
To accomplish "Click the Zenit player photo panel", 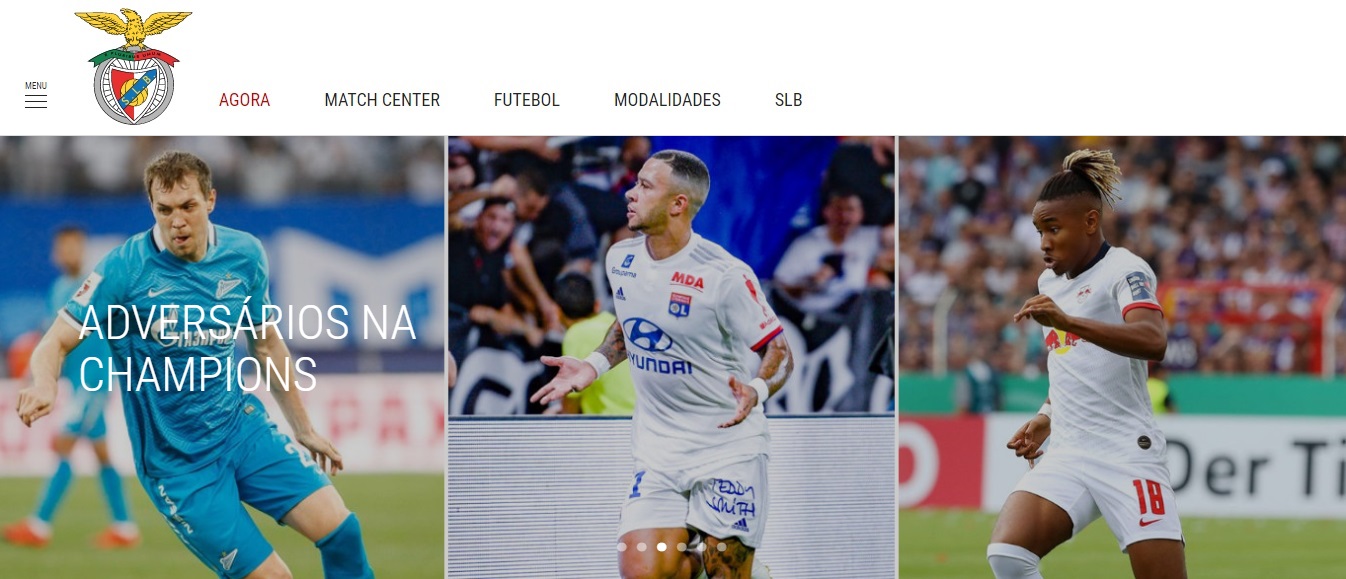I will [x=222, y=357].
